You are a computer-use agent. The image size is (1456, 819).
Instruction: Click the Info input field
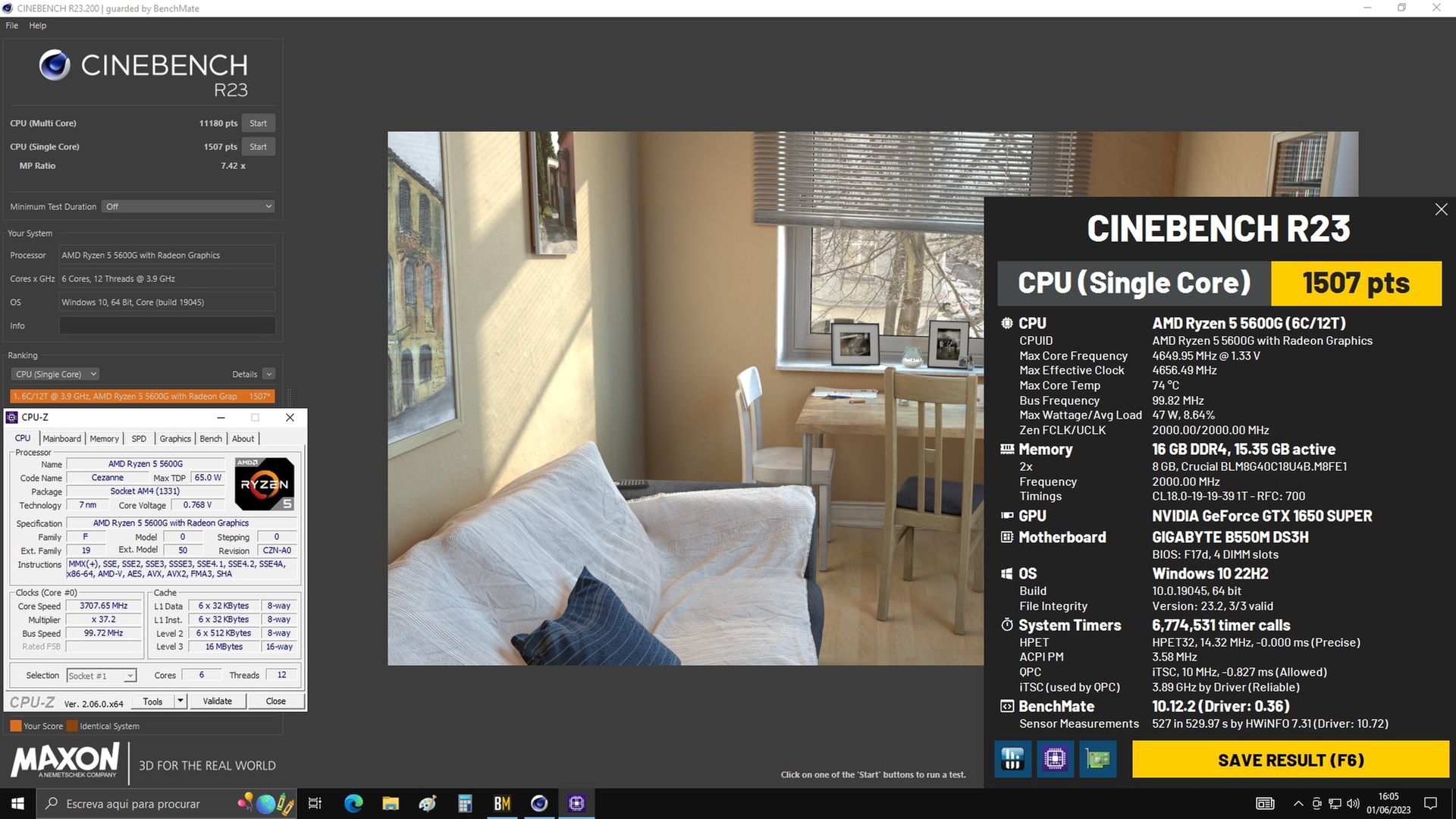tap(167, 325)
